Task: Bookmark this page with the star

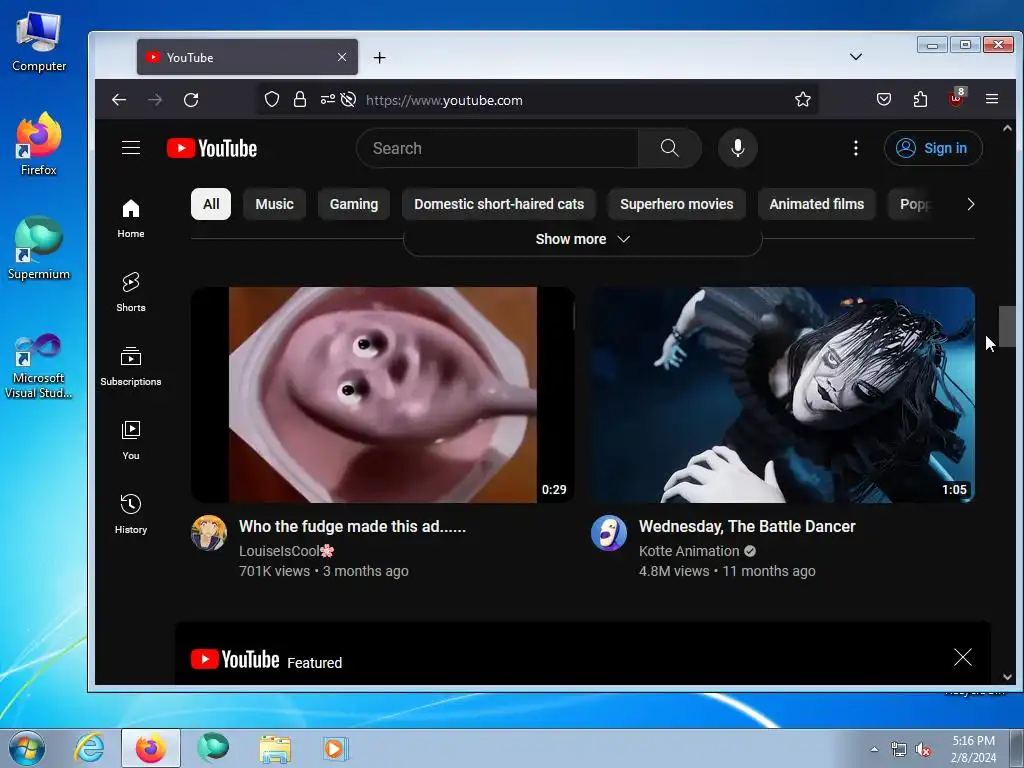Action: tap(803, 100)
